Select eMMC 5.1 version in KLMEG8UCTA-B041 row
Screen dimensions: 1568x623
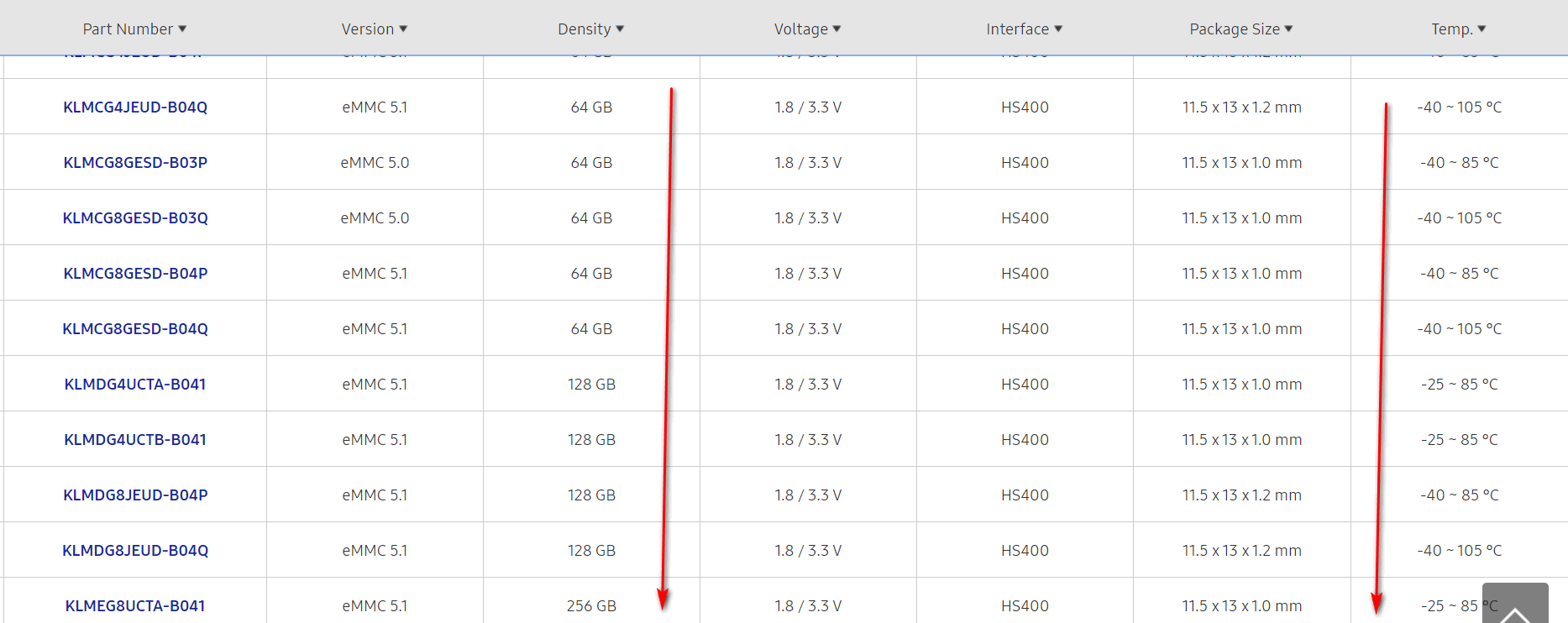pos(375,606)
